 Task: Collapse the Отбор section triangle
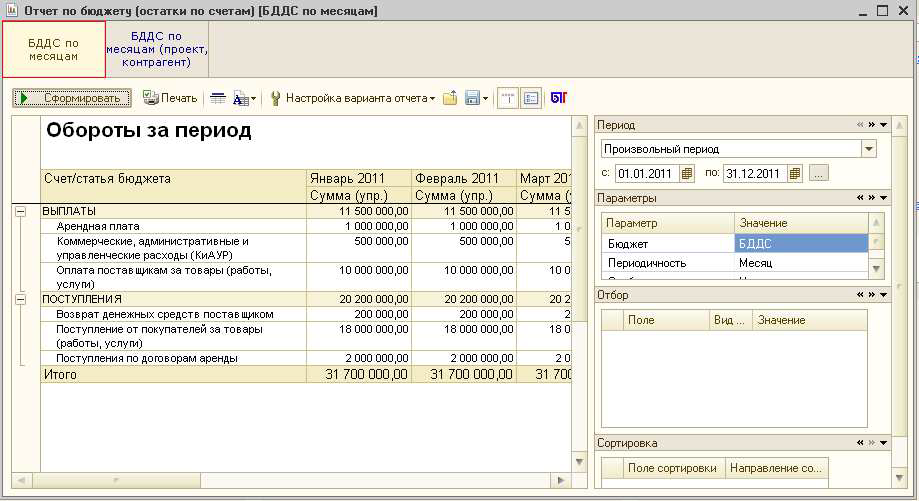(883, 295)
